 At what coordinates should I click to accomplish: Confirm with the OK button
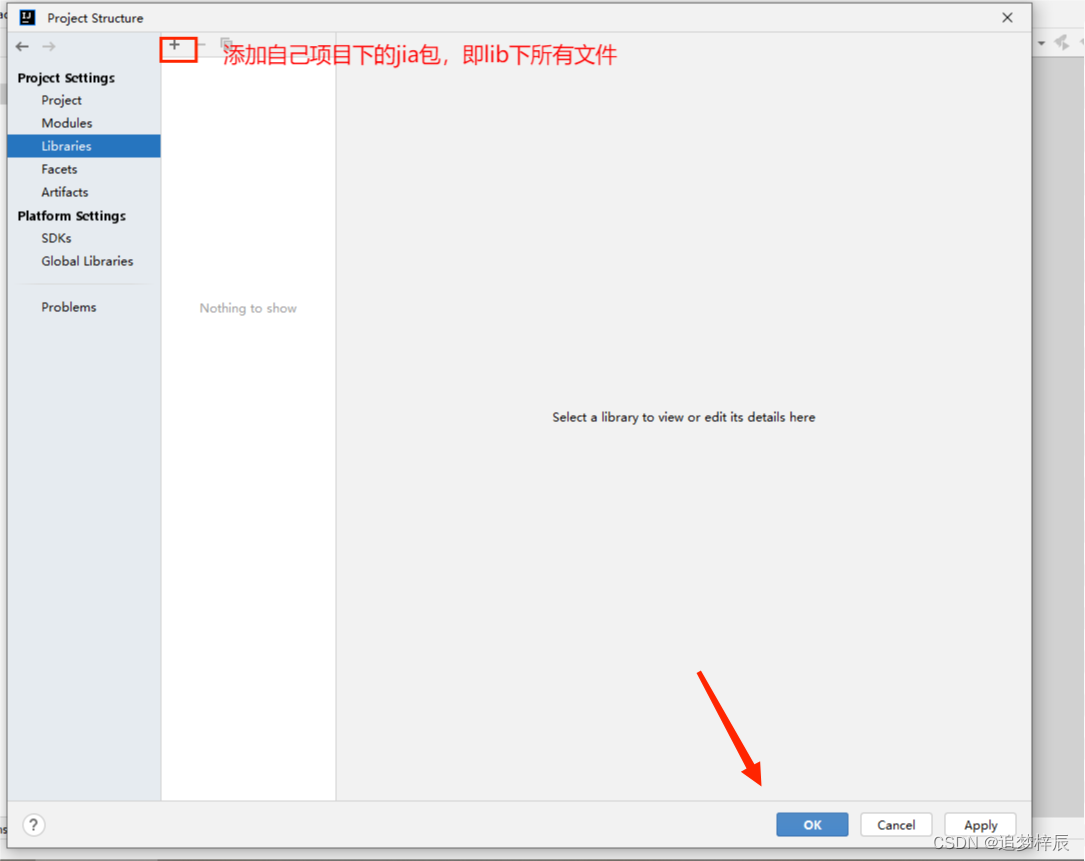[x=812, y=824]
